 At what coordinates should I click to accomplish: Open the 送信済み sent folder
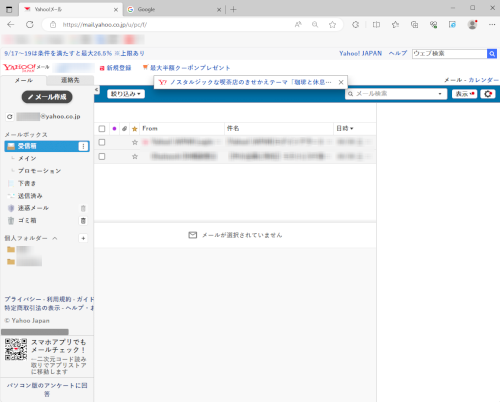coord(30,196)
